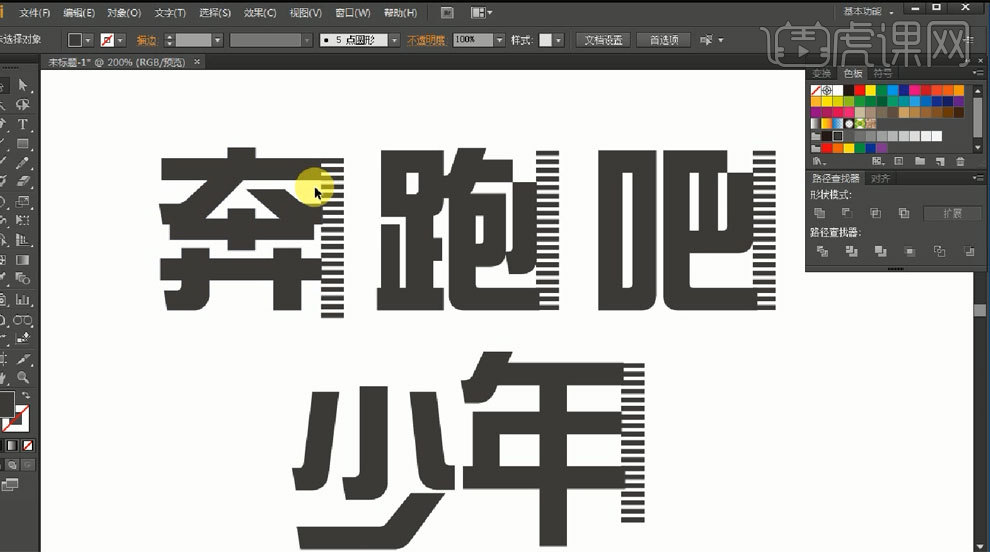Click the Intersect shape mode icon
Image resolution: width=990 pixels, height=552 pixels.
pos(875,213)
